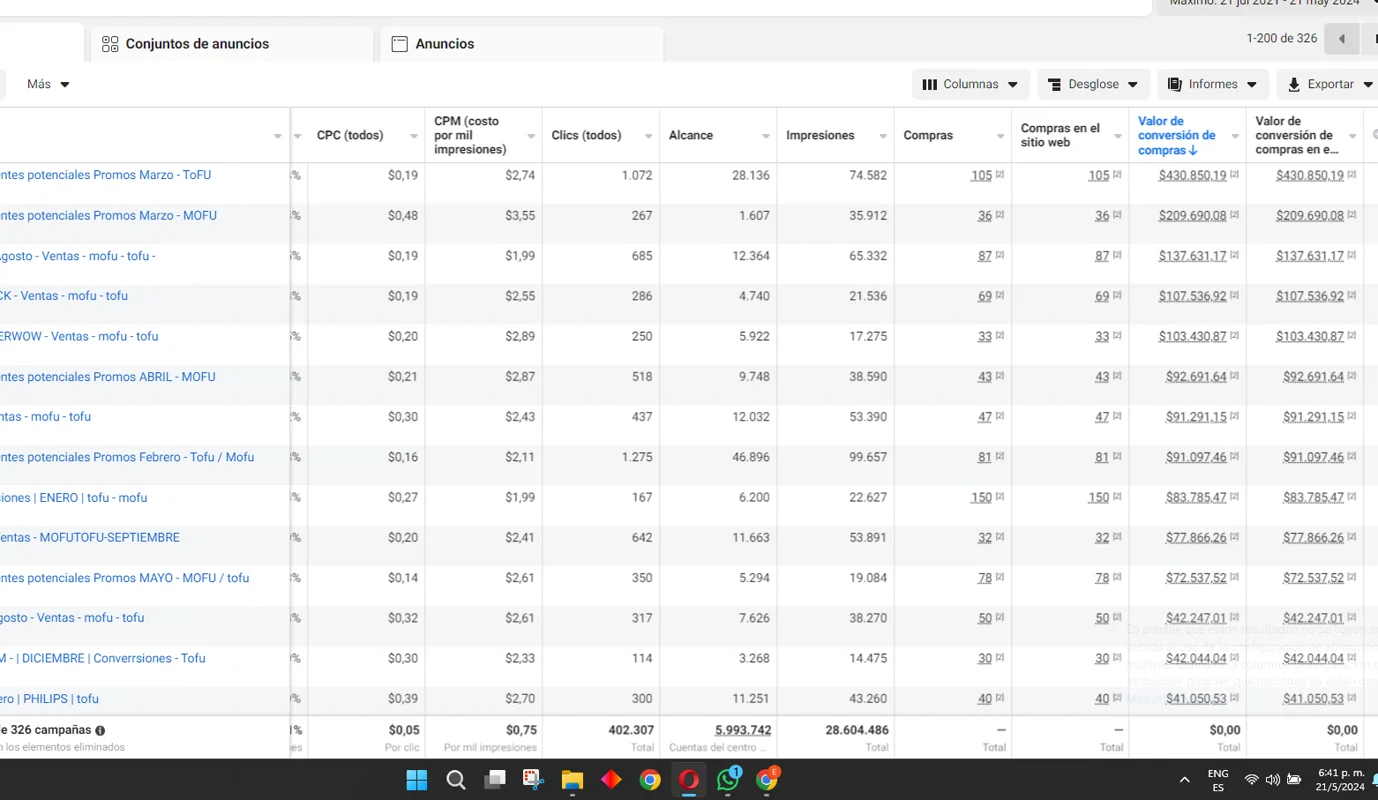Image resolution: width=1378 pixels, height=800 pixels.
Task: Switch to the Conjuntos de anuncios tab
Action: pos(197,44)
